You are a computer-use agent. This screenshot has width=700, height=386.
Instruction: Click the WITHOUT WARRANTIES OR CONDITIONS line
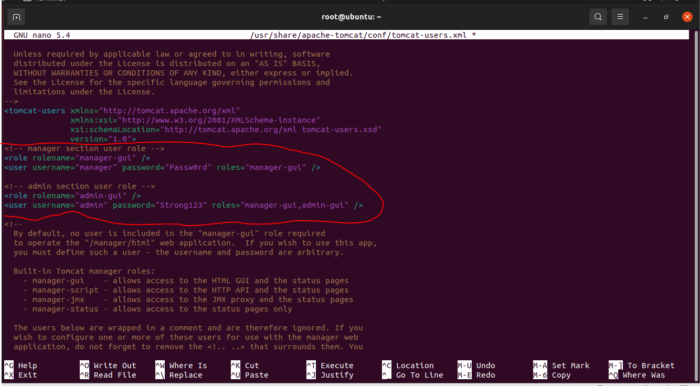pos(183,73)
